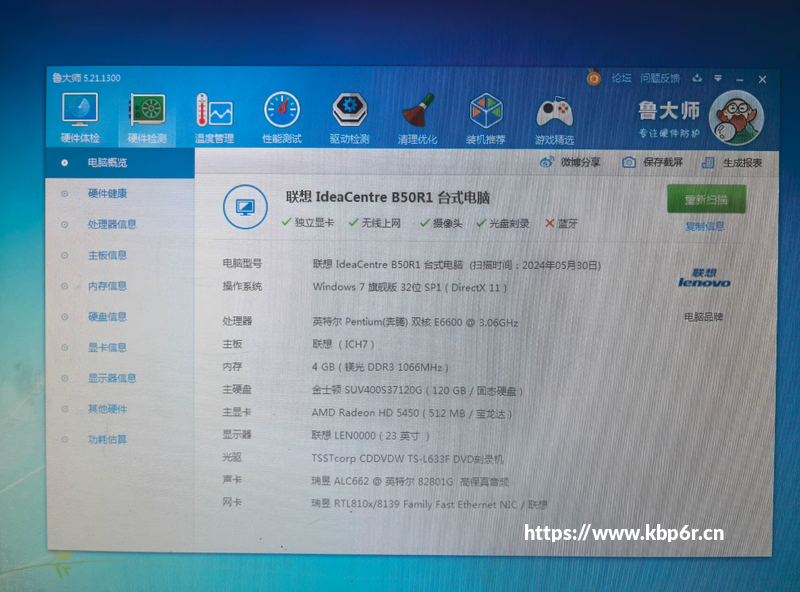Click the 金士顿 SUV400S37120G disk value
Screen dimensions: 800x592
[x=417, y=390]
